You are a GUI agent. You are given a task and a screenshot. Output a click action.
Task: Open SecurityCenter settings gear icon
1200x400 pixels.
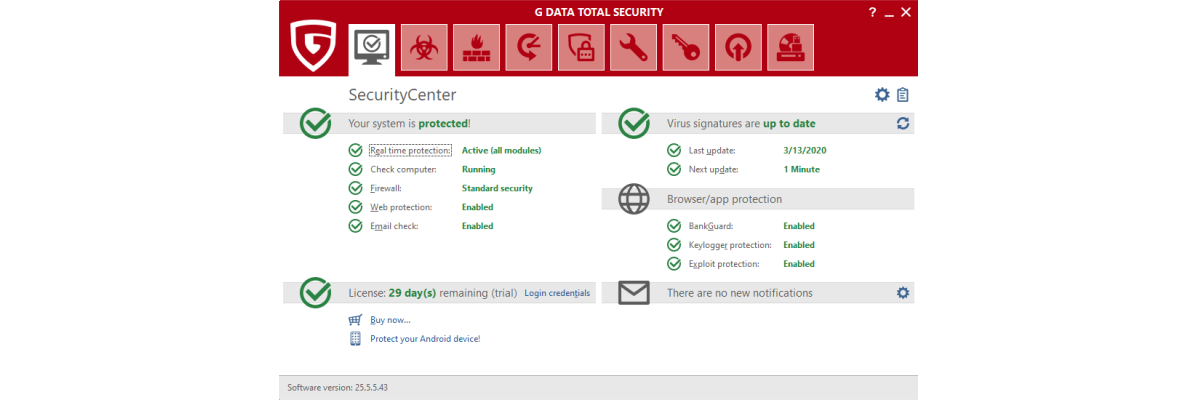point(882,95)
